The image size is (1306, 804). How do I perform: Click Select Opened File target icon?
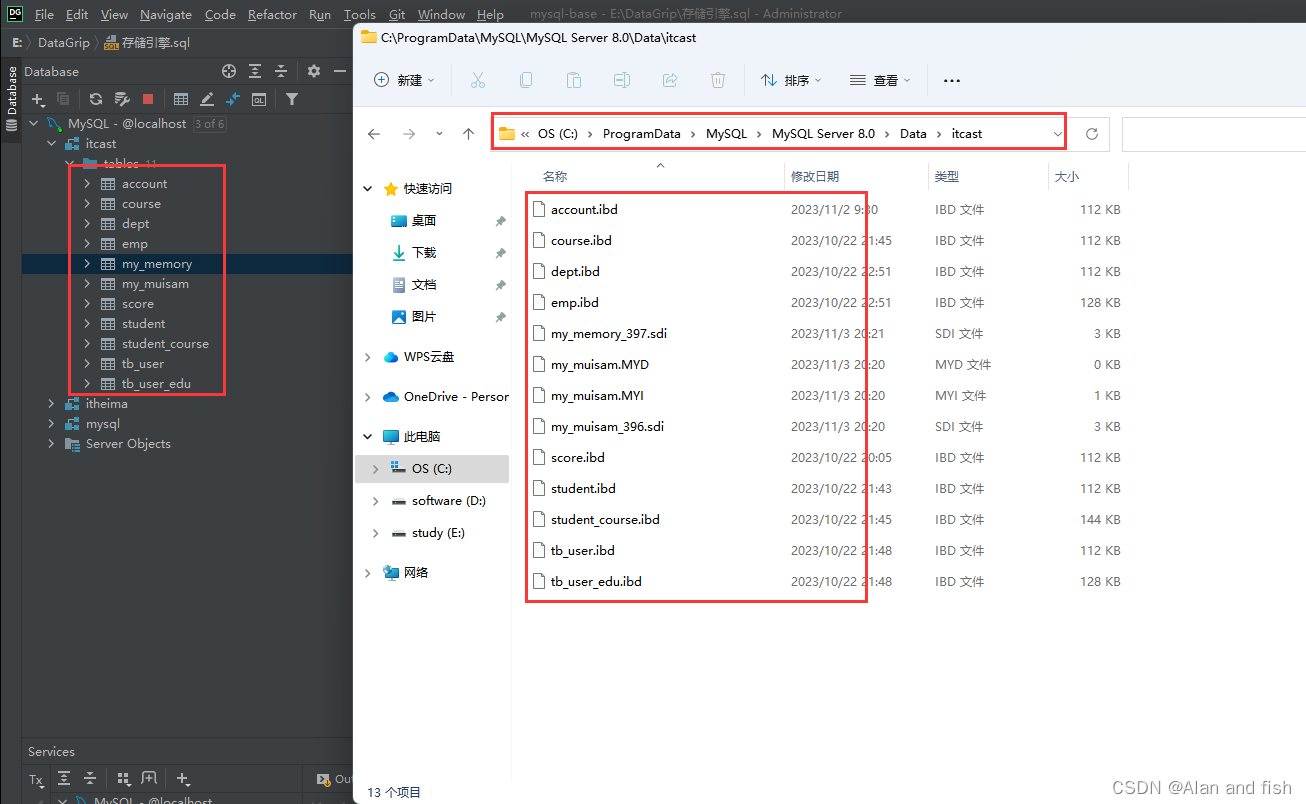[229, 71]
